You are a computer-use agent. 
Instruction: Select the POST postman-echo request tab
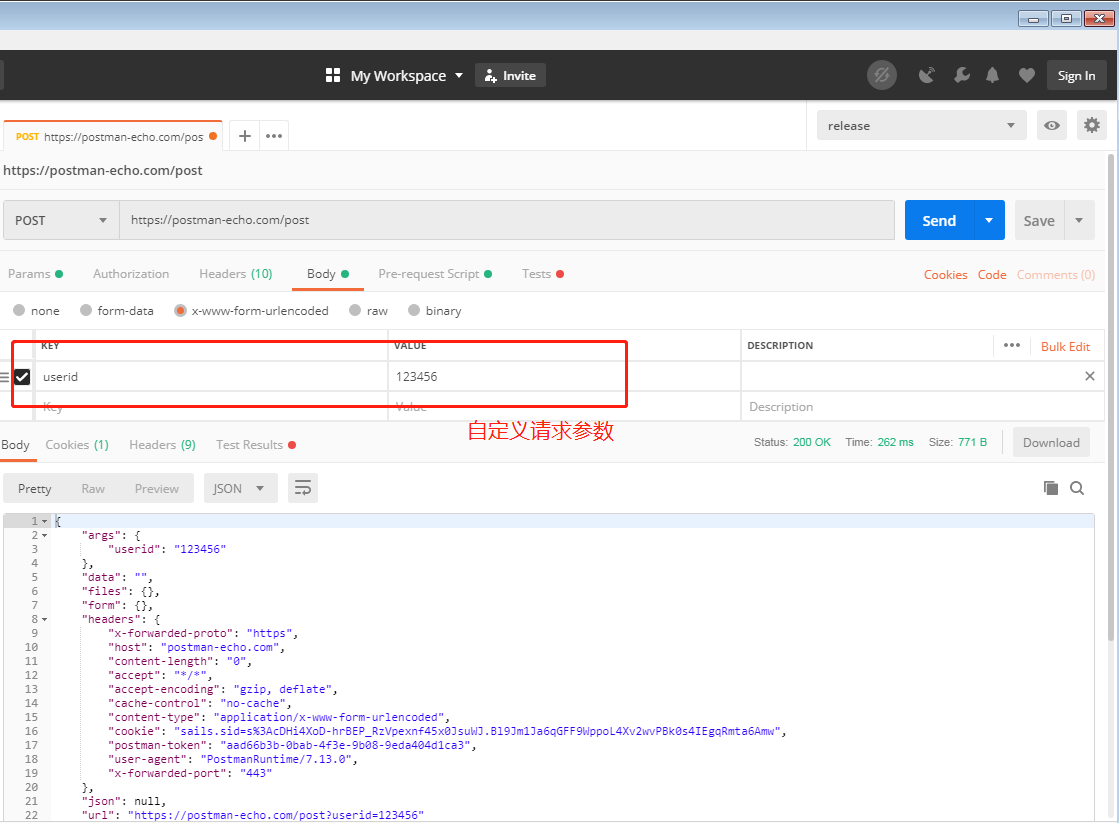113,136
